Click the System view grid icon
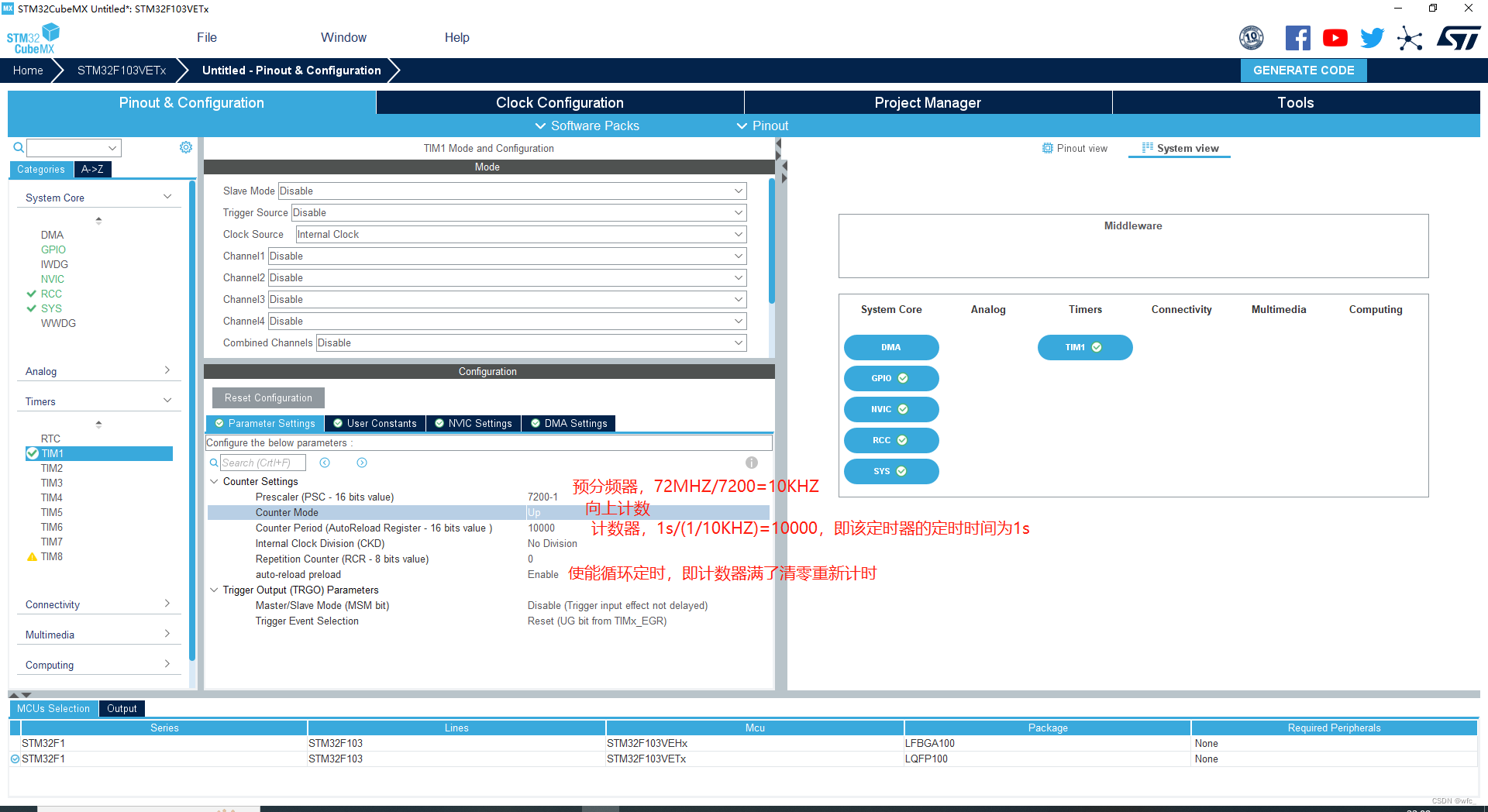The image size is (1488, 812). pyautogui.click(x=1148, y=148)
